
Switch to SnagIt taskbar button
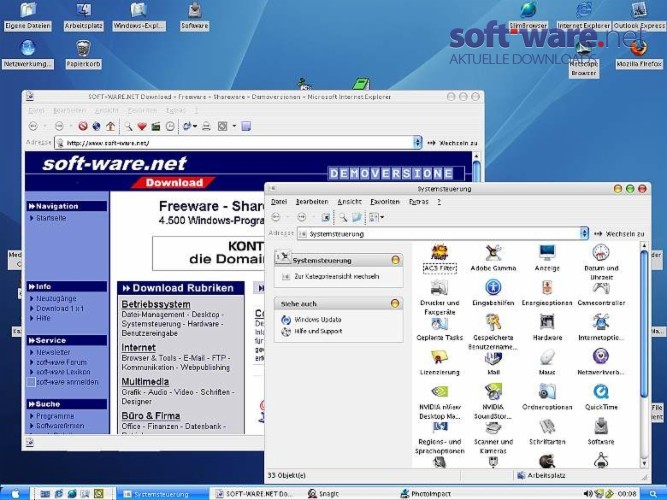point(324,494)
